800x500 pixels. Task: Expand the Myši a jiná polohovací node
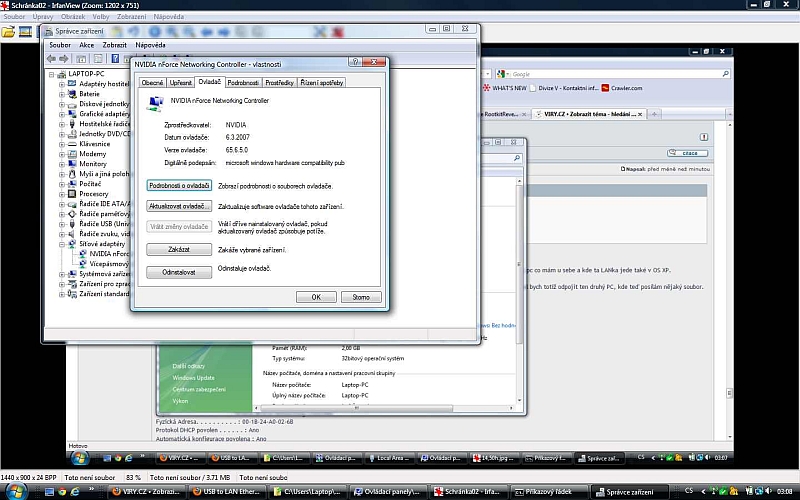pos(62,174)
